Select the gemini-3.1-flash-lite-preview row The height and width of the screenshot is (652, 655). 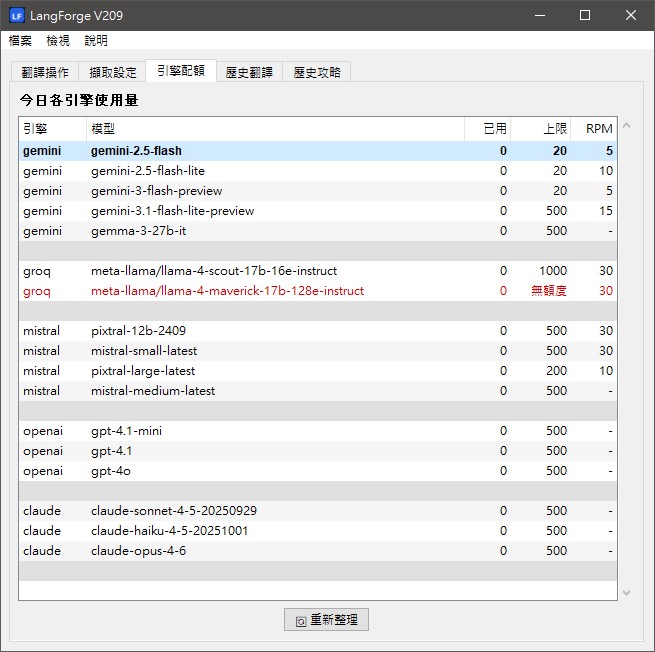318,211
